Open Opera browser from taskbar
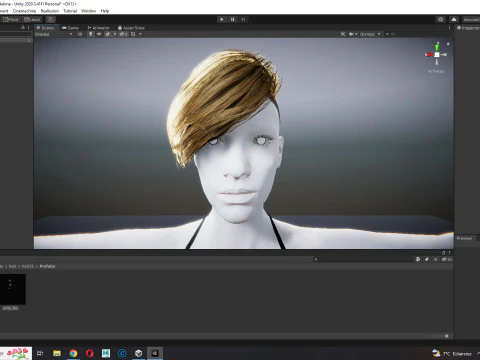 pyautogui.click(x=90, y=353)
